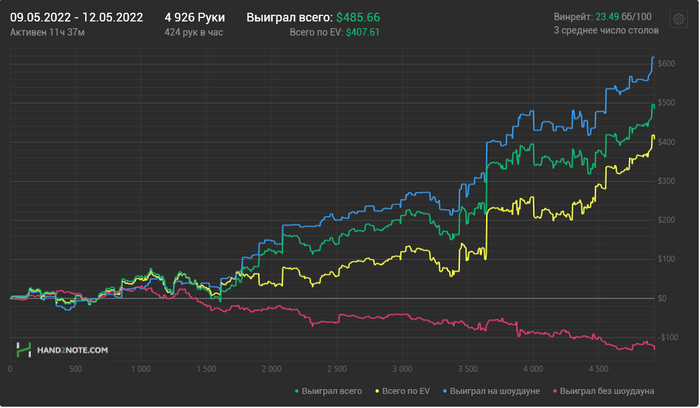Screen dimensions: 700x408
Task: Click the 'Активен 11ч 37м' text
Action: pos(47,32)
